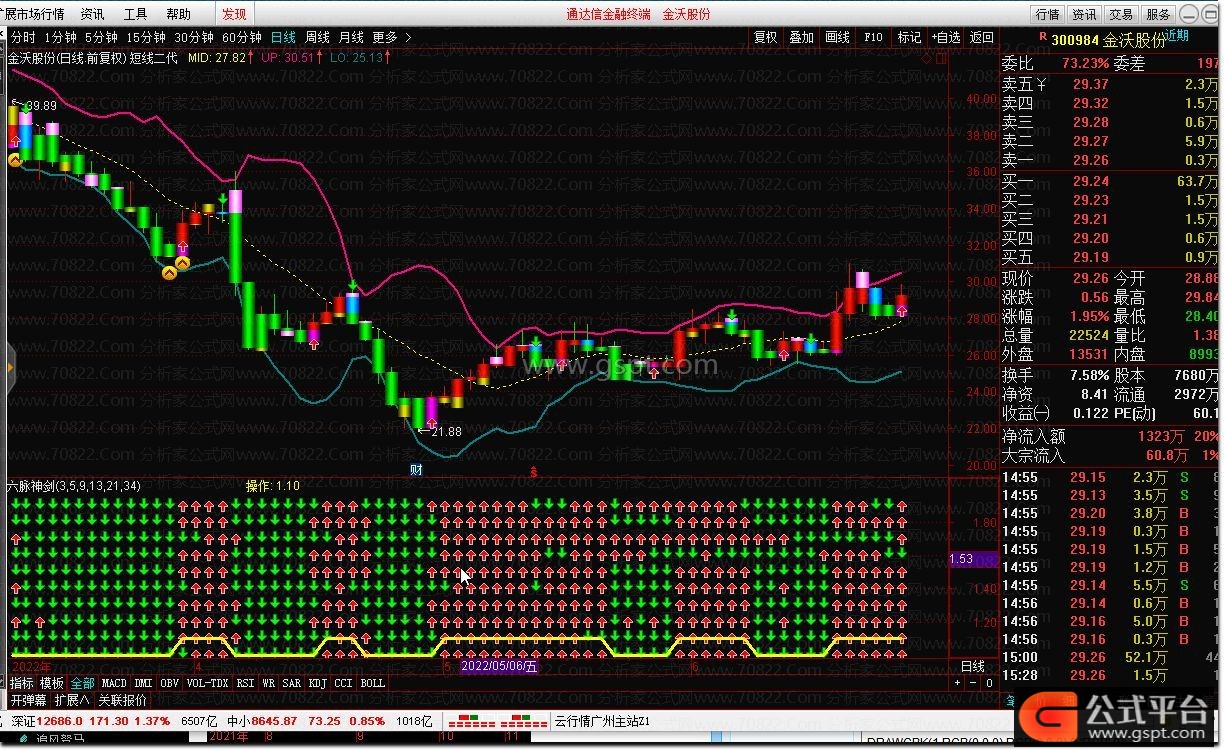This screenshot has height=750, width=1224.
Task: Add stock via +自选 button
Action: click(x=946, y=37)
